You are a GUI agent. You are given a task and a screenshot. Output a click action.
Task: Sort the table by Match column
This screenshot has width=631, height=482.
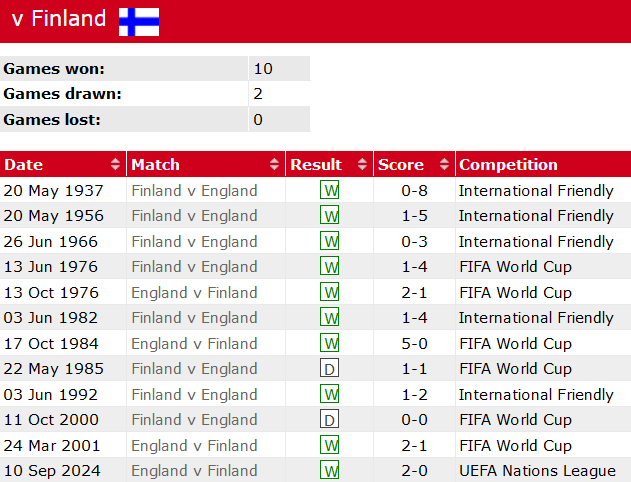205,165
